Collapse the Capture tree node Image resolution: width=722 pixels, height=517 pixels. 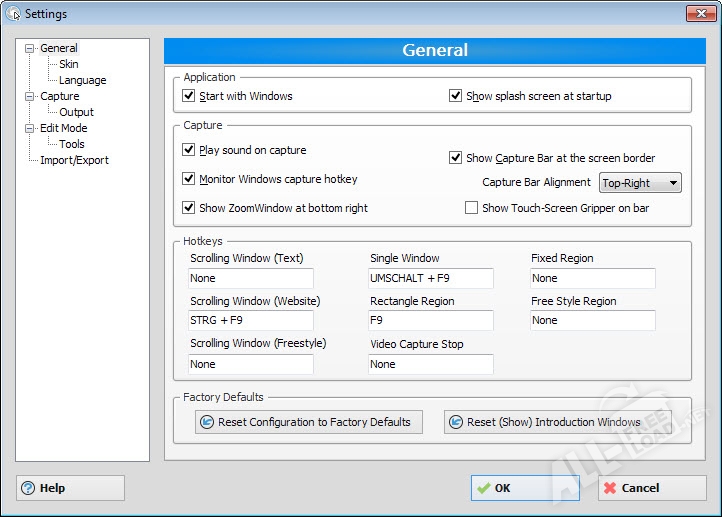point(30,96)
